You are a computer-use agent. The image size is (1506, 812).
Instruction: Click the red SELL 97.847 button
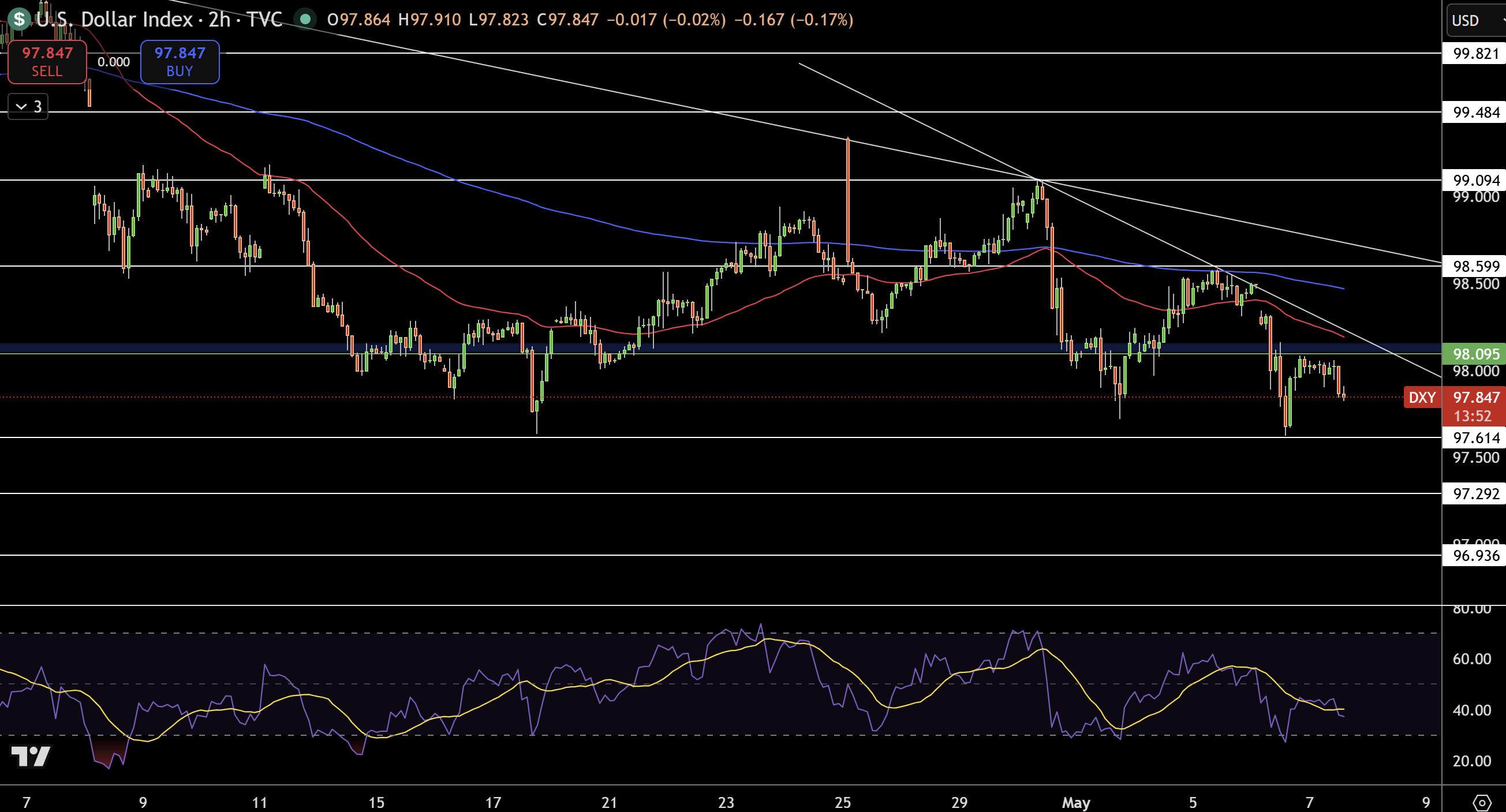(47, 62)
